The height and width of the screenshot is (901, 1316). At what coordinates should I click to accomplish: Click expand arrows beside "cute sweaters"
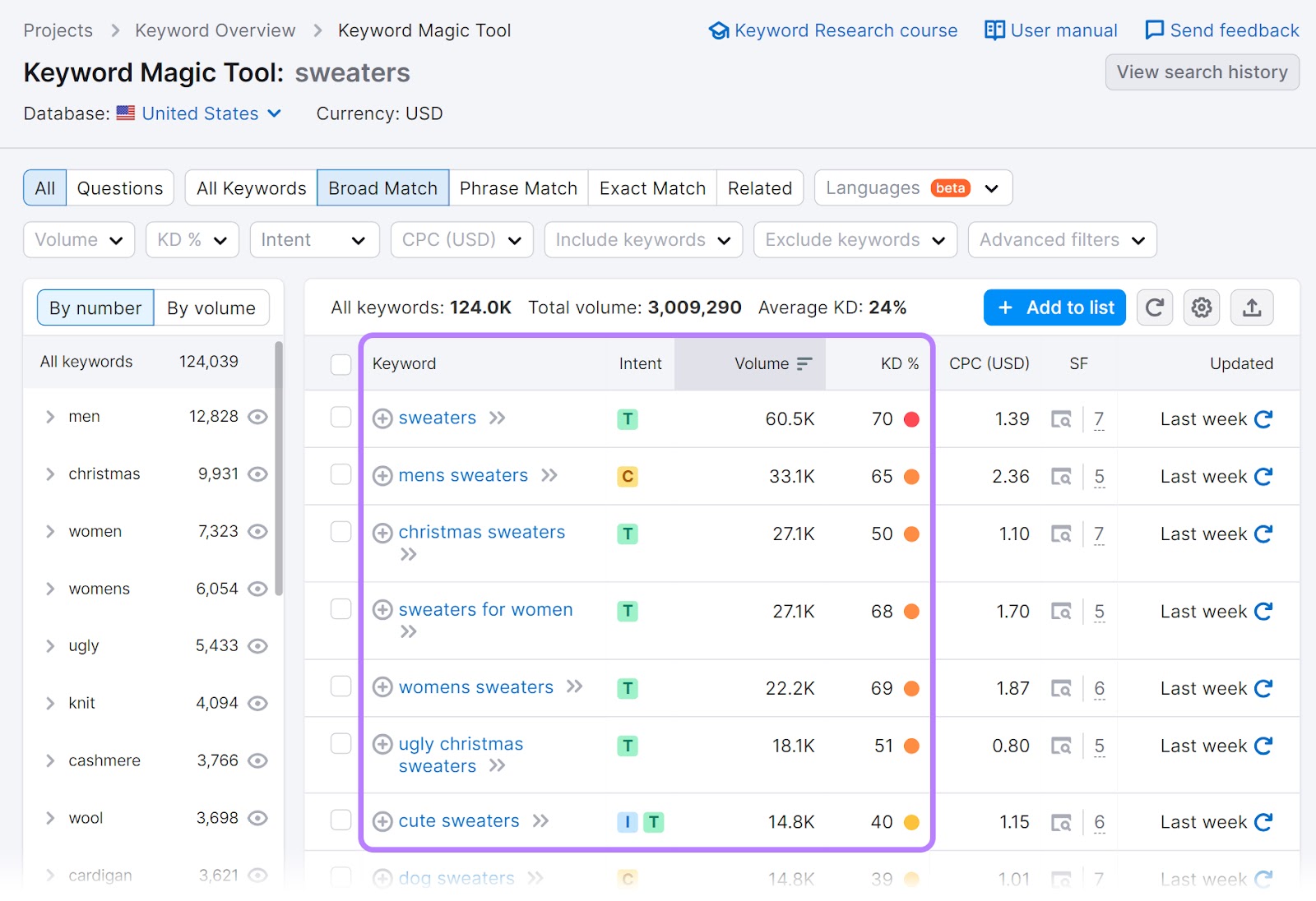tap(541, 820)
